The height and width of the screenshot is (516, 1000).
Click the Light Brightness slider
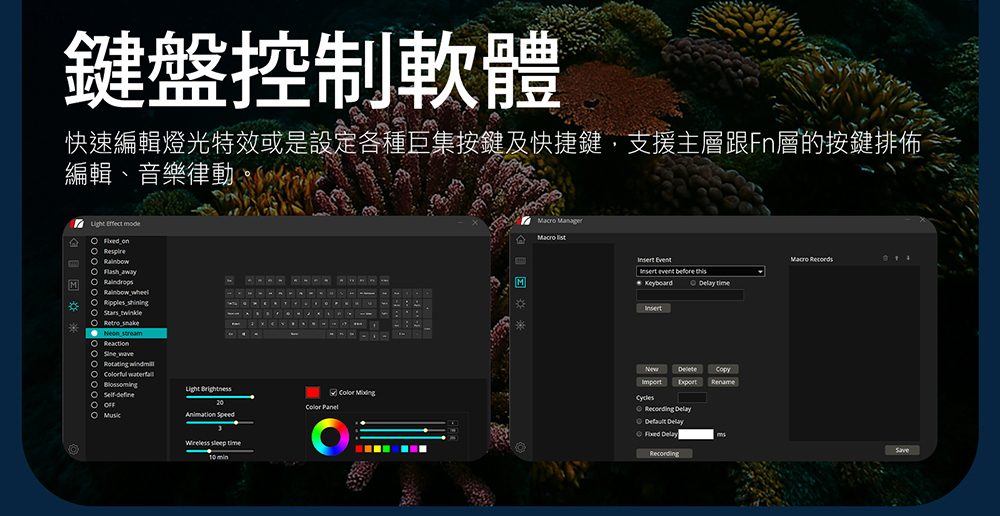point(219,397)
